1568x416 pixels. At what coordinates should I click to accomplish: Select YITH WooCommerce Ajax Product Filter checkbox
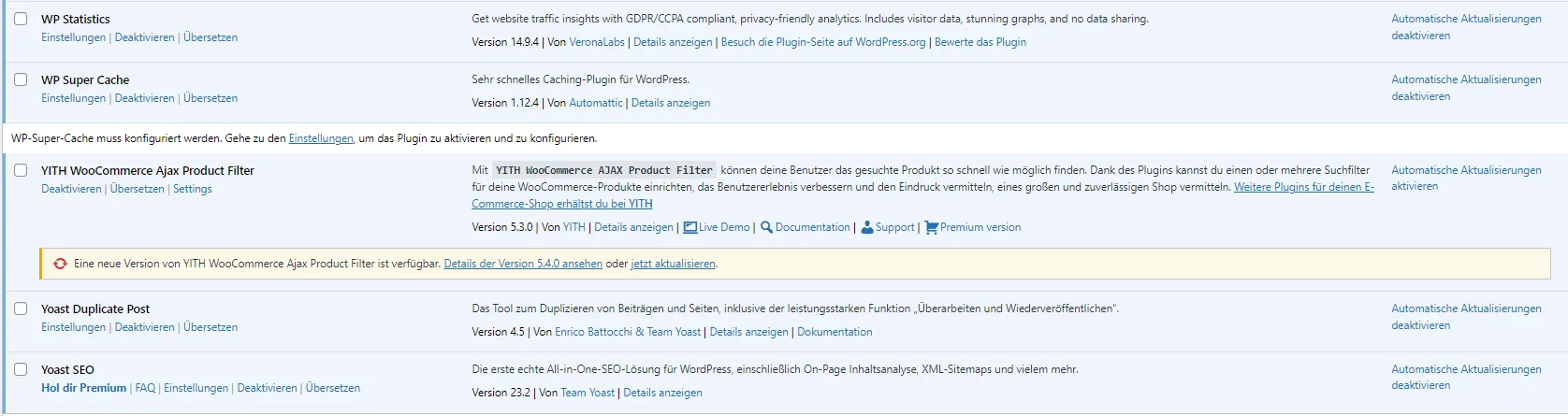pos(21,170)
